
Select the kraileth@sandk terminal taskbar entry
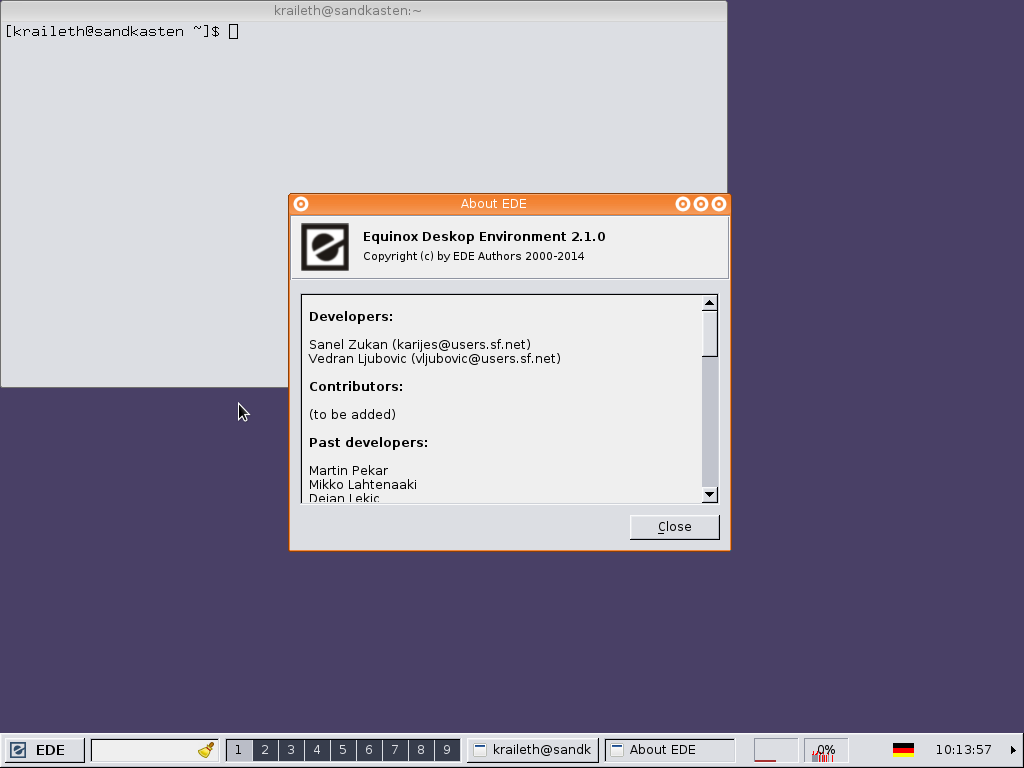532,750
